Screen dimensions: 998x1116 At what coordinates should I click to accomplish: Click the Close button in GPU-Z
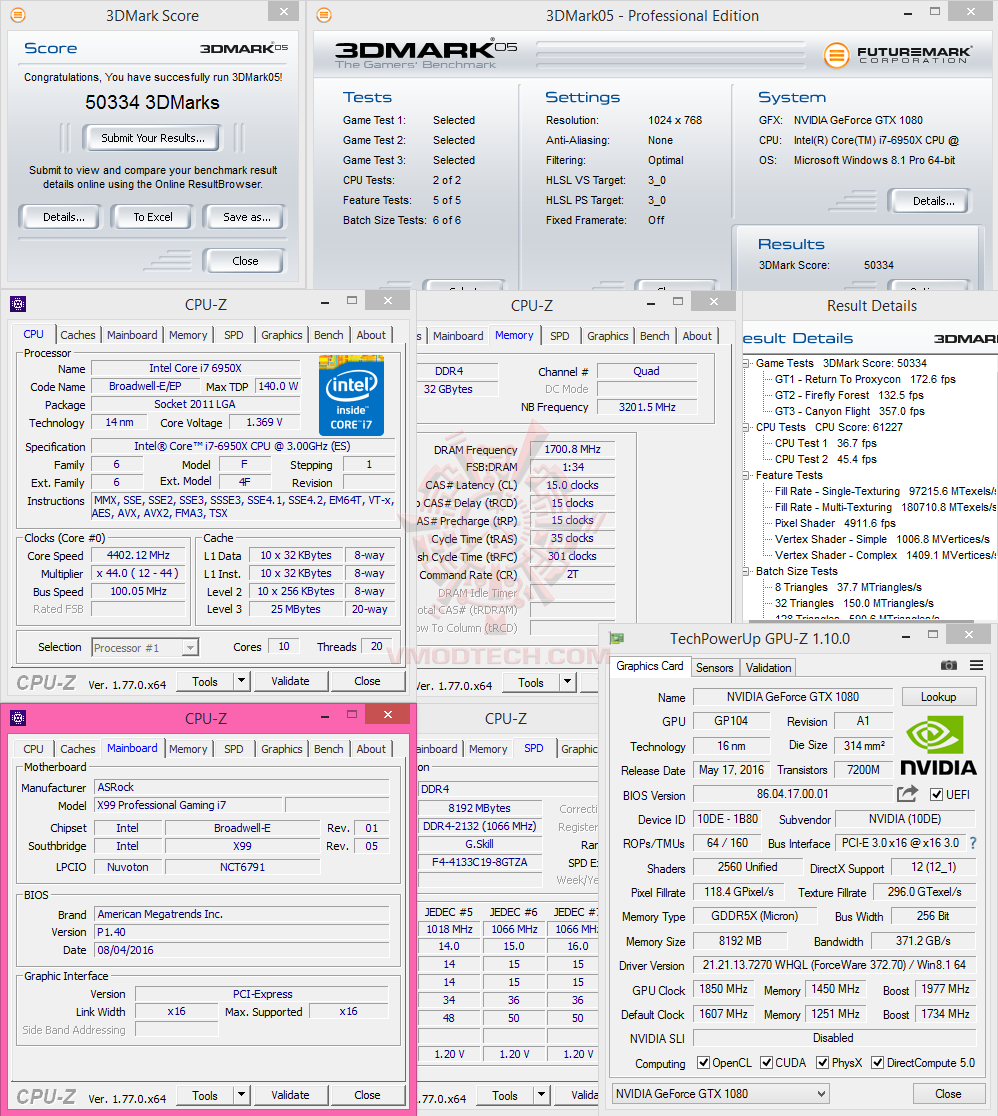coord(947,1094)
